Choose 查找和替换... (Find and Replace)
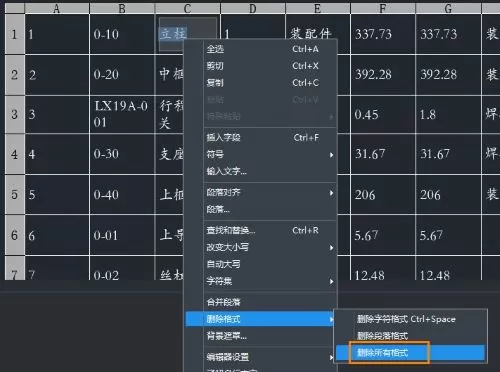The width and height of the screenshot is (500, 372). (x=261, y=230)
